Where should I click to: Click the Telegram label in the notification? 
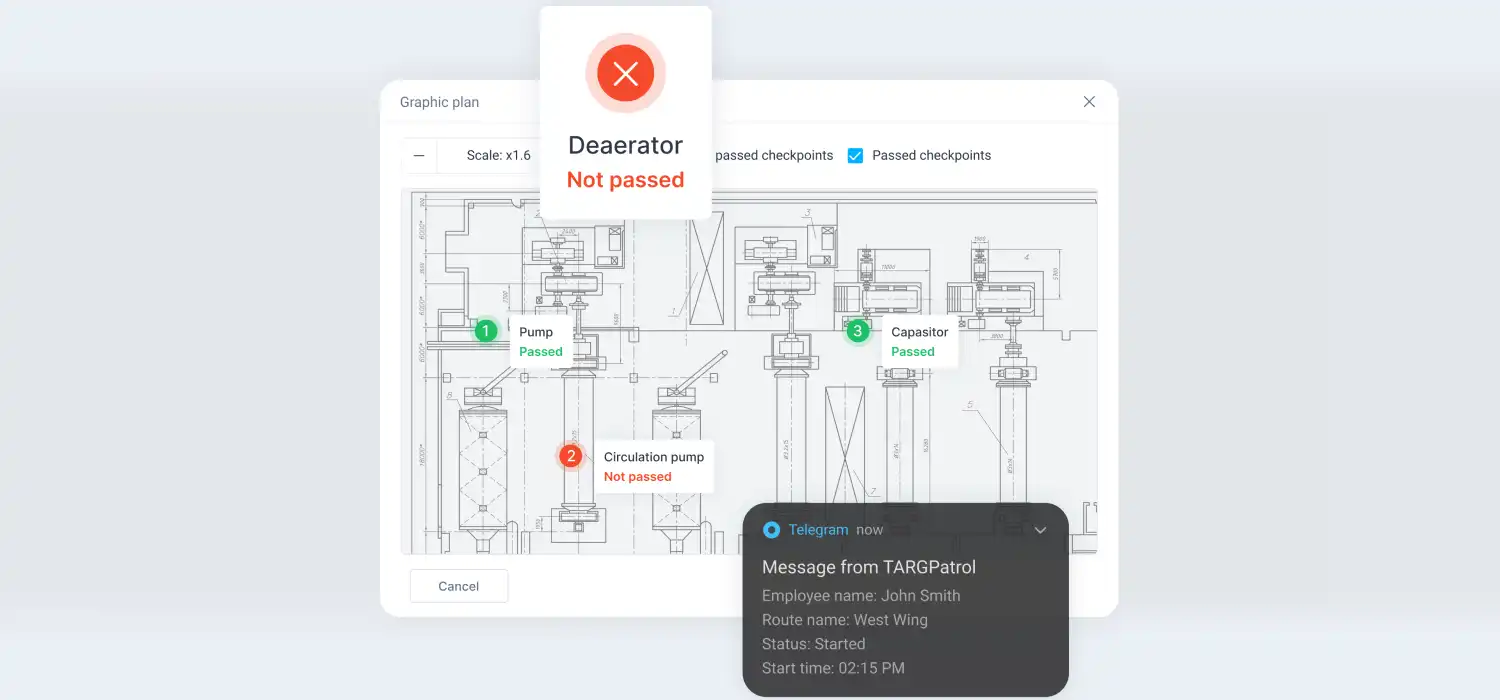tap(818, 530)
